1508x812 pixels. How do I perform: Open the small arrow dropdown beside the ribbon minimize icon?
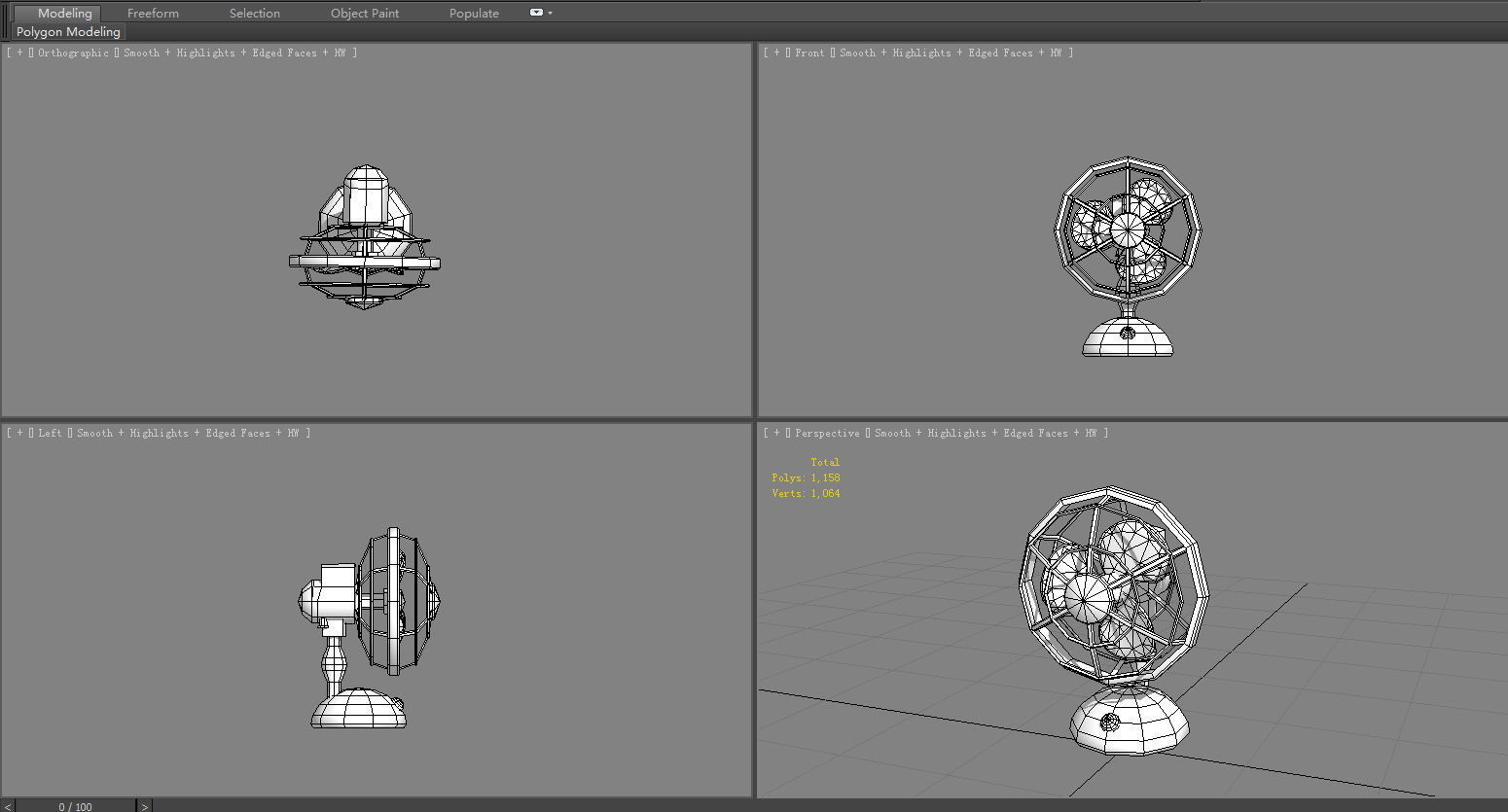click(x=551, y=13)
